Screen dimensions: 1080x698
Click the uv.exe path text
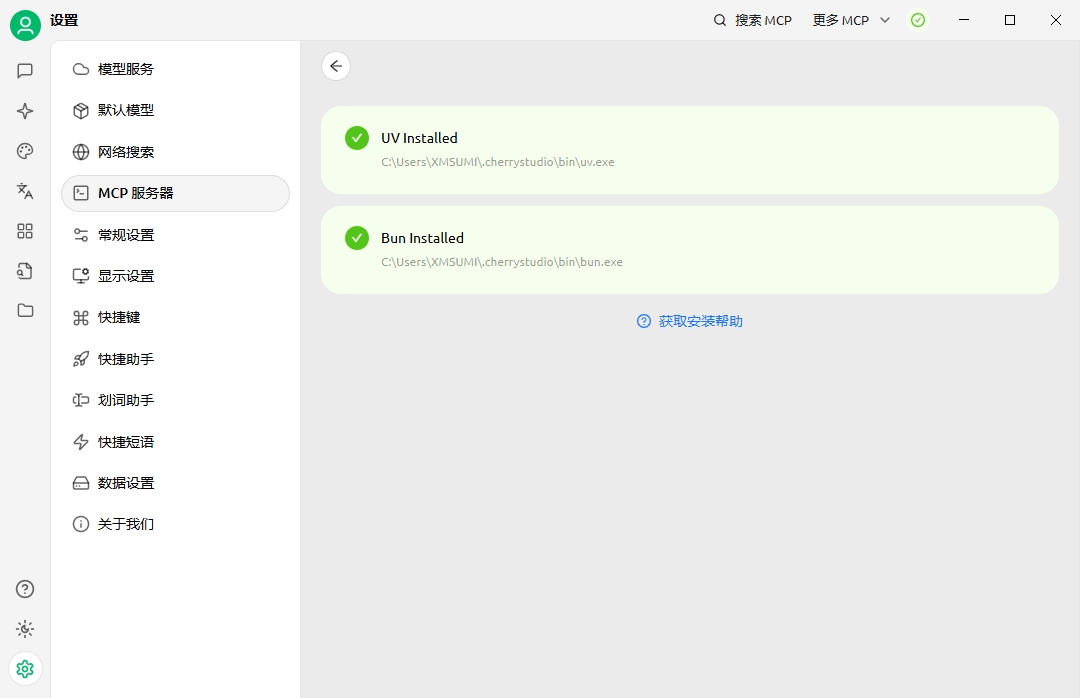[x=497, y=162]
